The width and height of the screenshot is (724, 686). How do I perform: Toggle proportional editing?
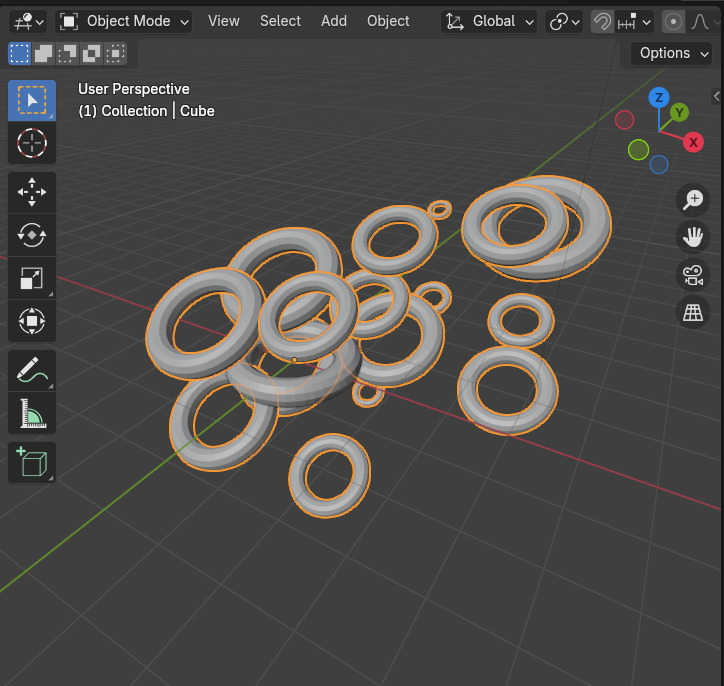[673, 22]
